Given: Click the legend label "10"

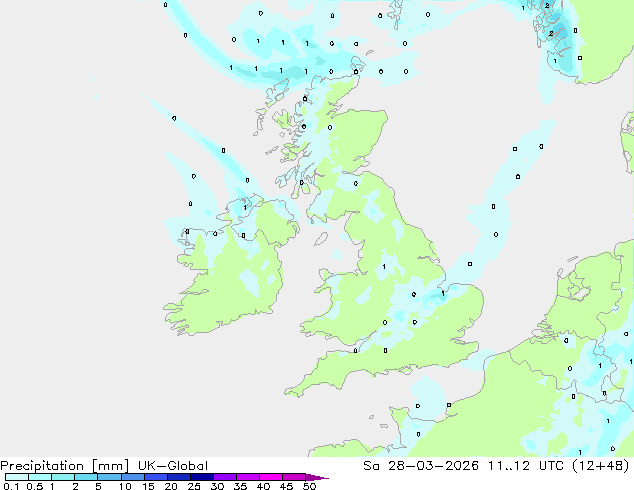Looking at the screenshot, I should coord(125,486).
